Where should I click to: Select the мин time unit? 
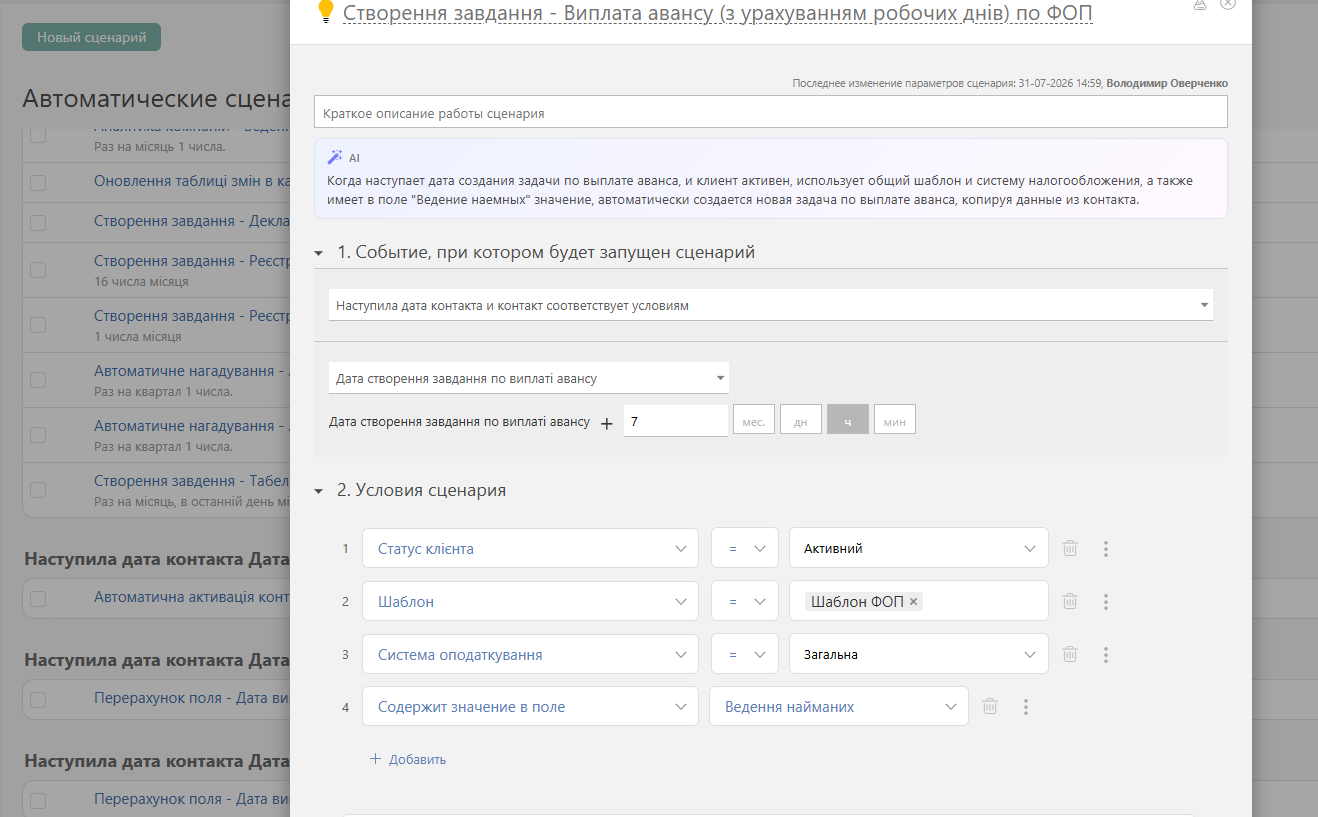point(895,420)
